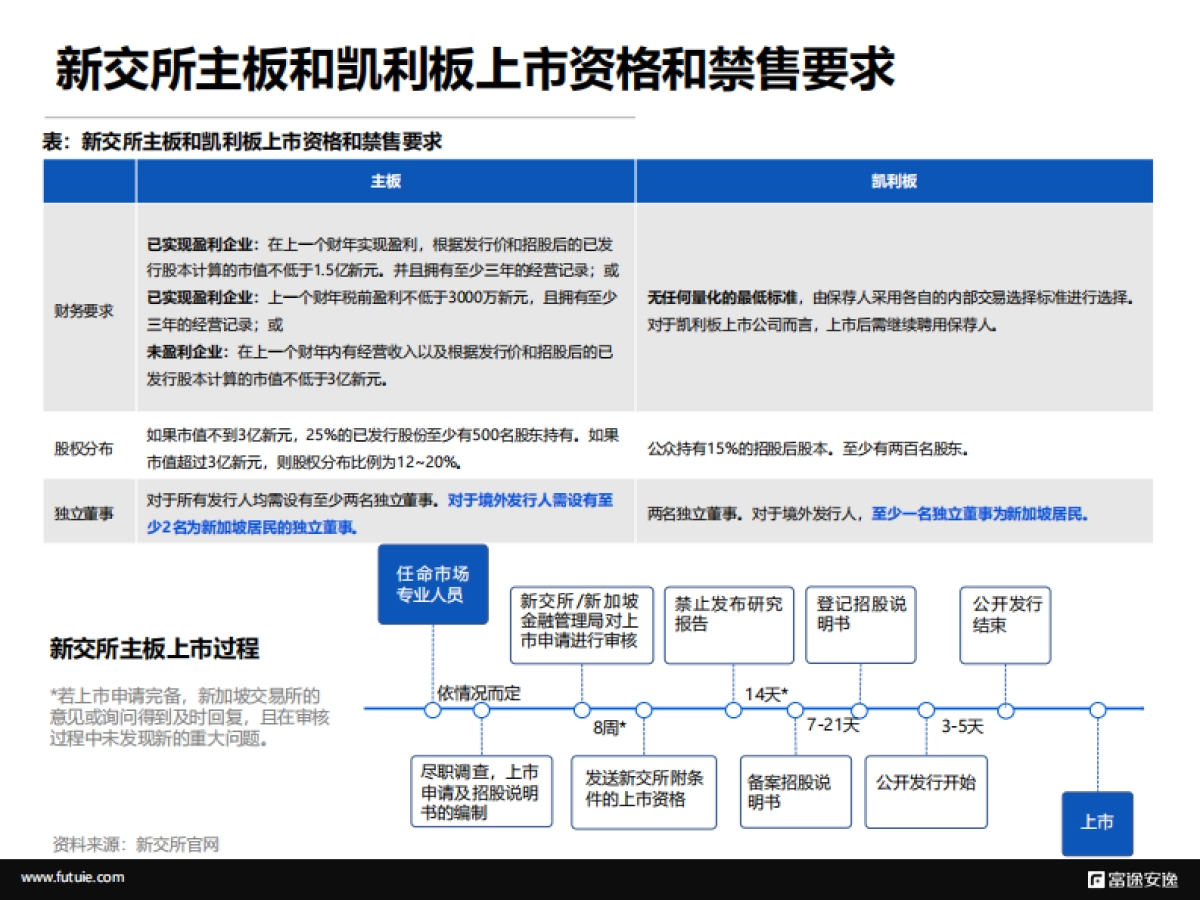Viewport: 1200px width, 900px height.
Task: Open the 公开发行结束 step box
Action: (x=1004, y=624)
